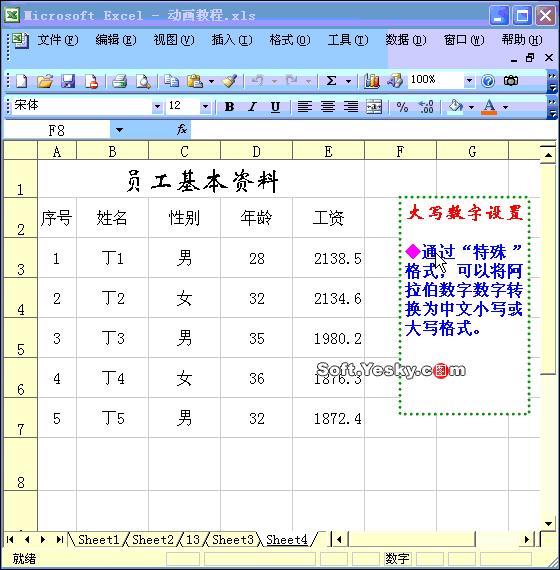Toggle Bold formatting

pyautogui.click(x=229, y=107)
